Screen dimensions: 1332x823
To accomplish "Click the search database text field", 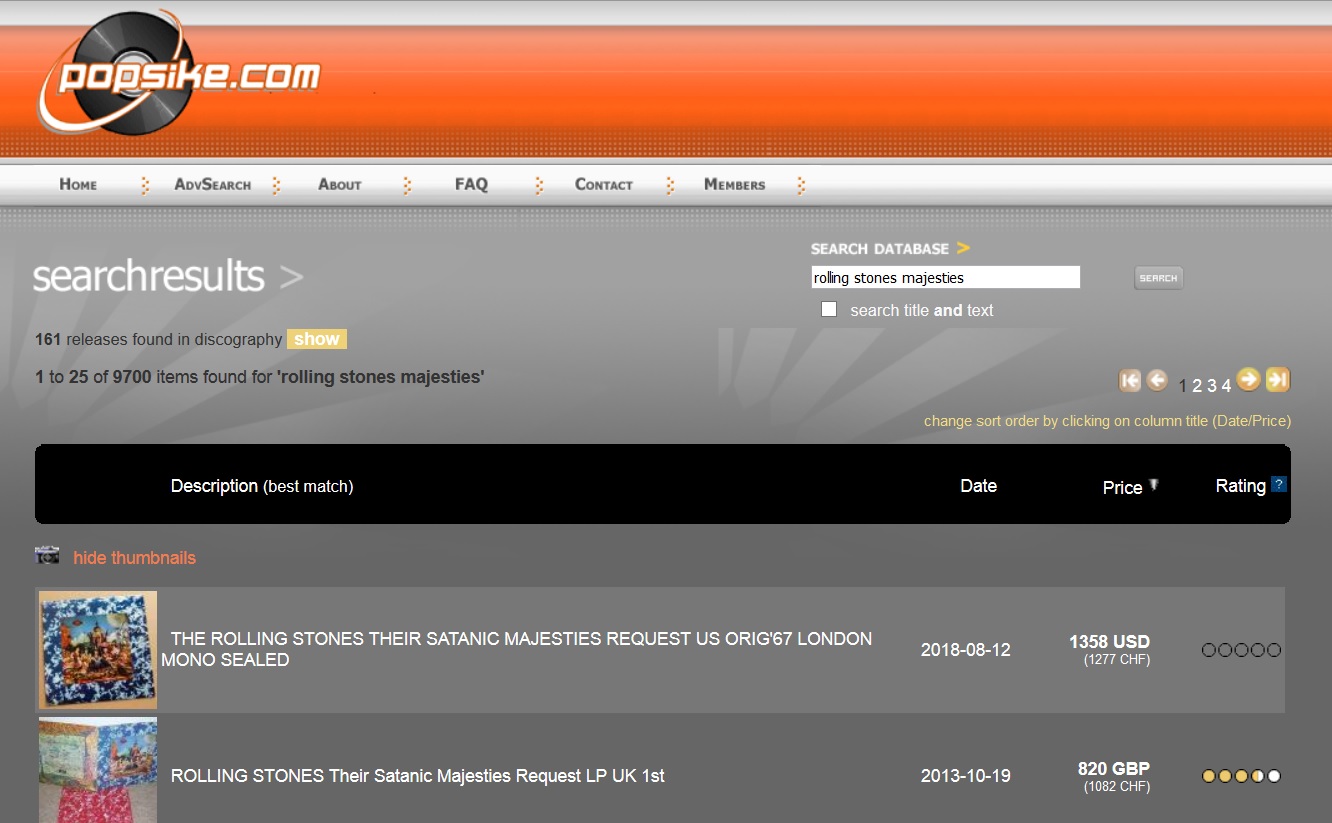I will (946, 277).
